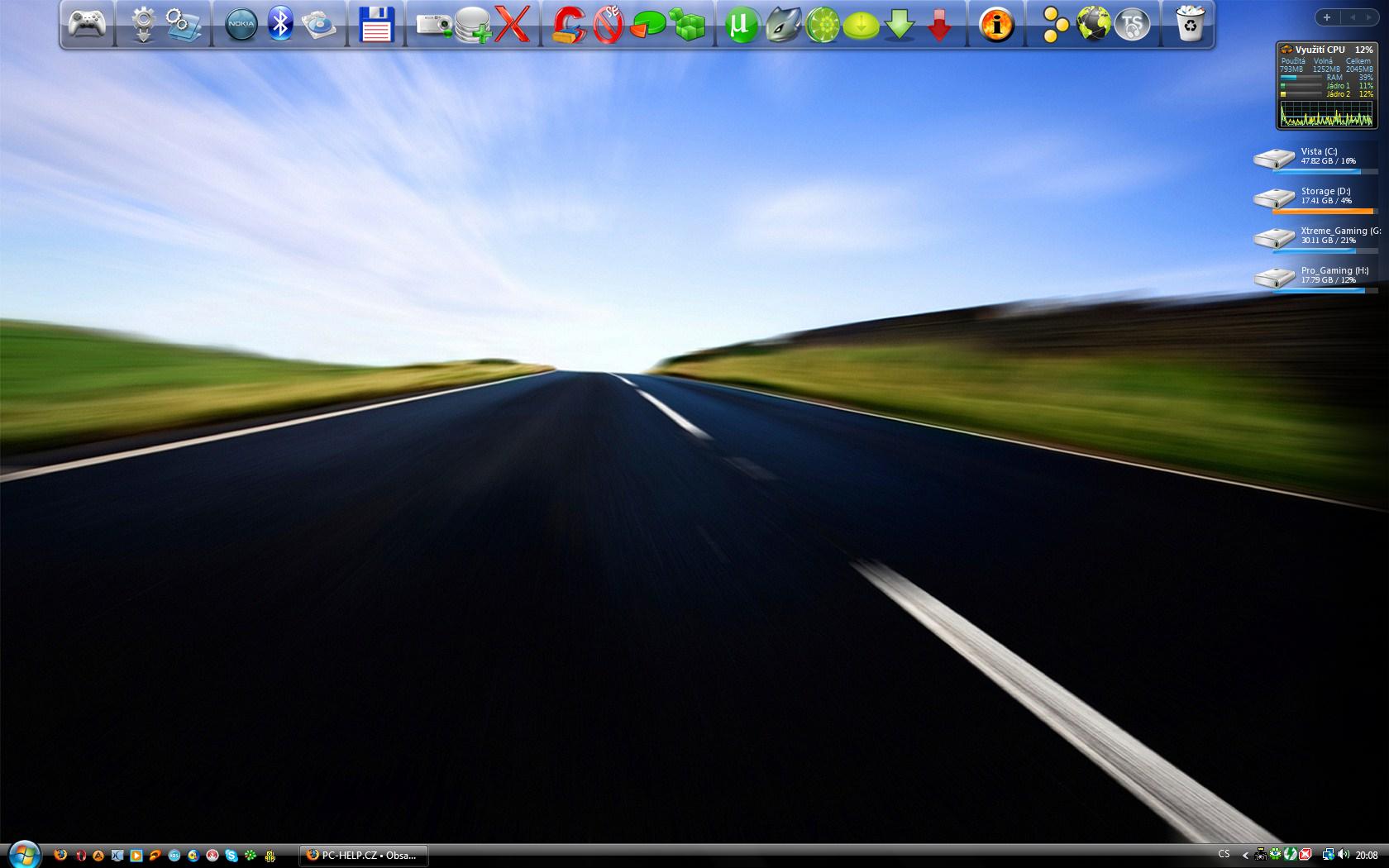Open the big red X icon in the dock
The width and height of the screenshot is (1389, 868).
click(512, 25)
